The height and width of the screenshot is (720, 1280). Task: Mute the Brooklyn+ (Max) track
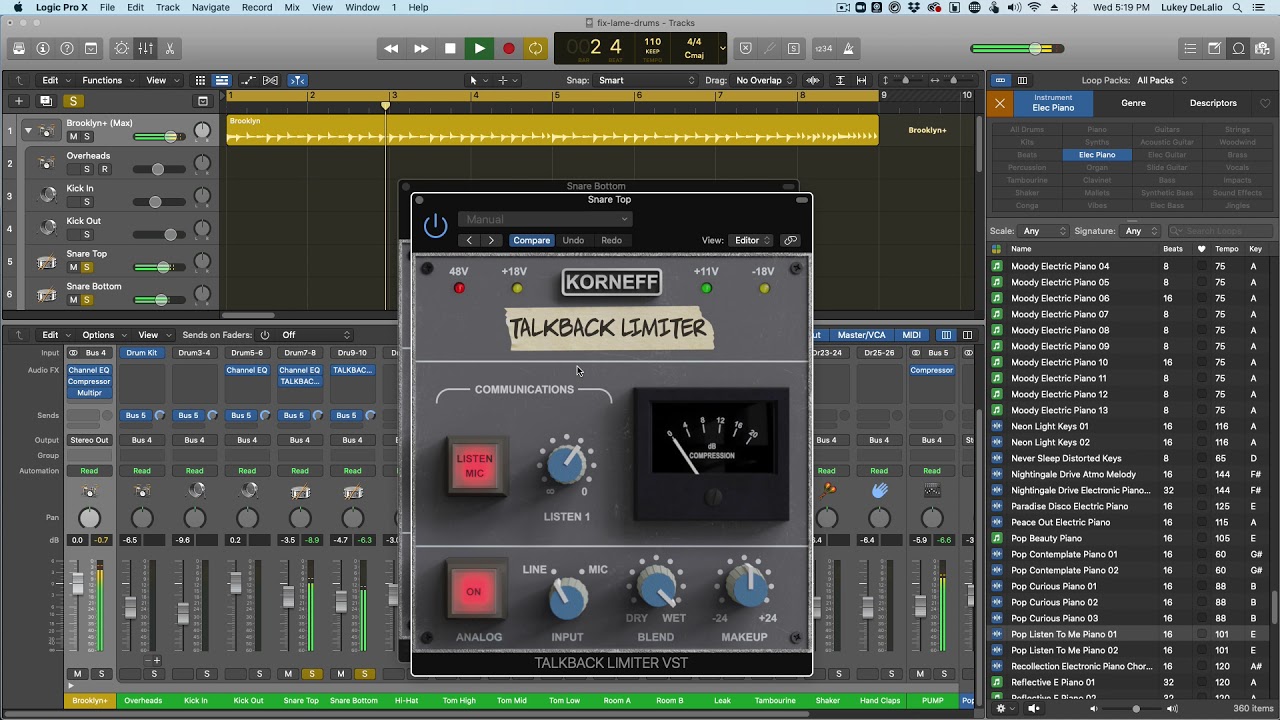coord(73,137)
